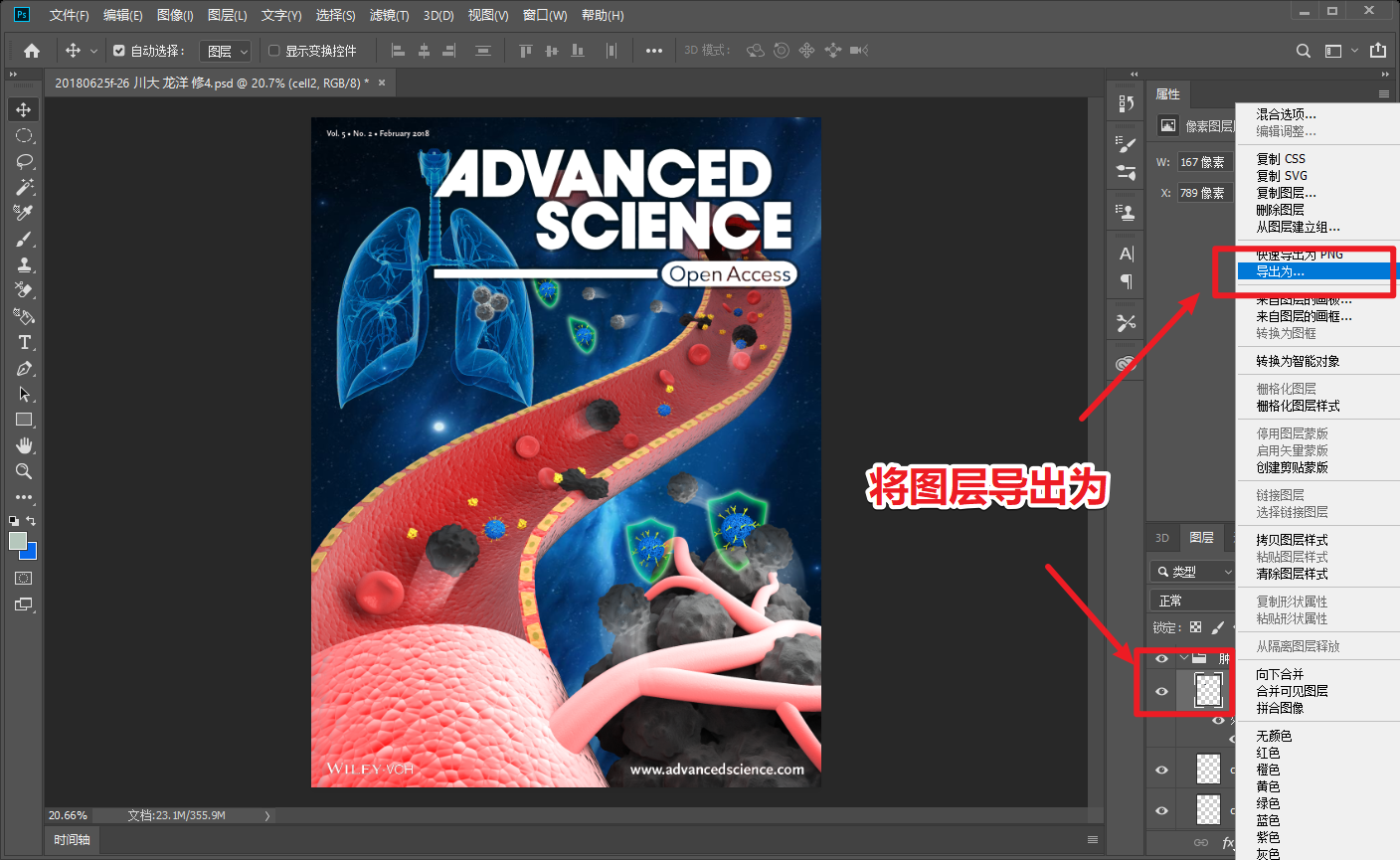
Task: Toggle the 自动选择 checkbox
Action: click(119, 51)
